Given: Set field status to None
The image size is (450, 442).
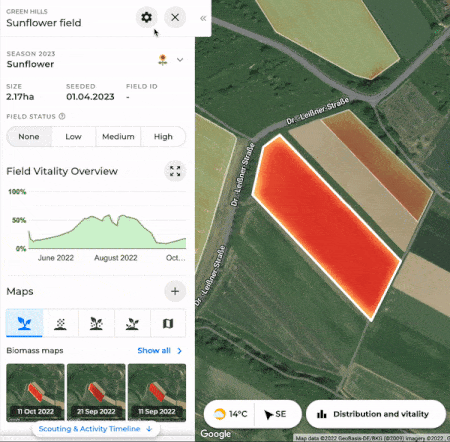Looking at the screenshot, I should (x=29, y=137).
